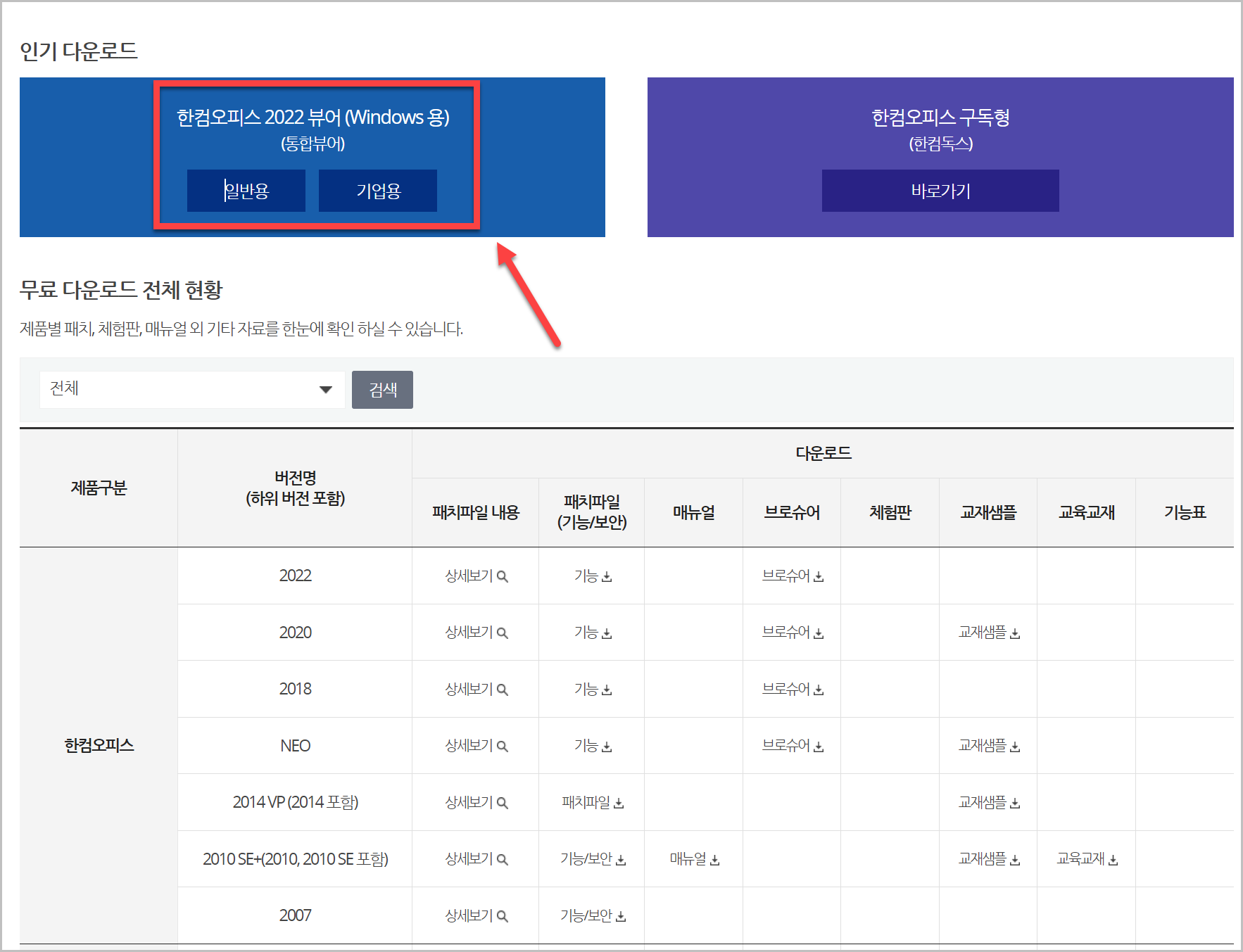Open 상세보기 for 2010 SE+
Viewport: 1243px width, 952px height.
click(476, 859)
